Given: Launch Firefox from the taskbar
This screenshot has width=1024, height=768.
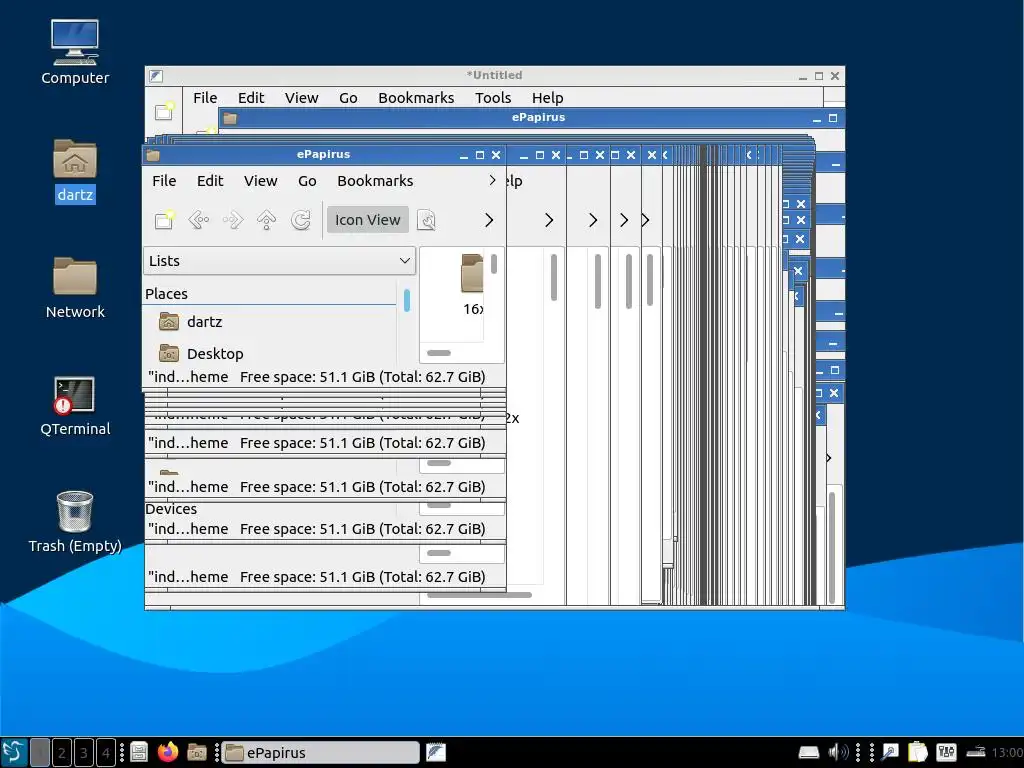Looking at the screenshot, I should 168,752.
